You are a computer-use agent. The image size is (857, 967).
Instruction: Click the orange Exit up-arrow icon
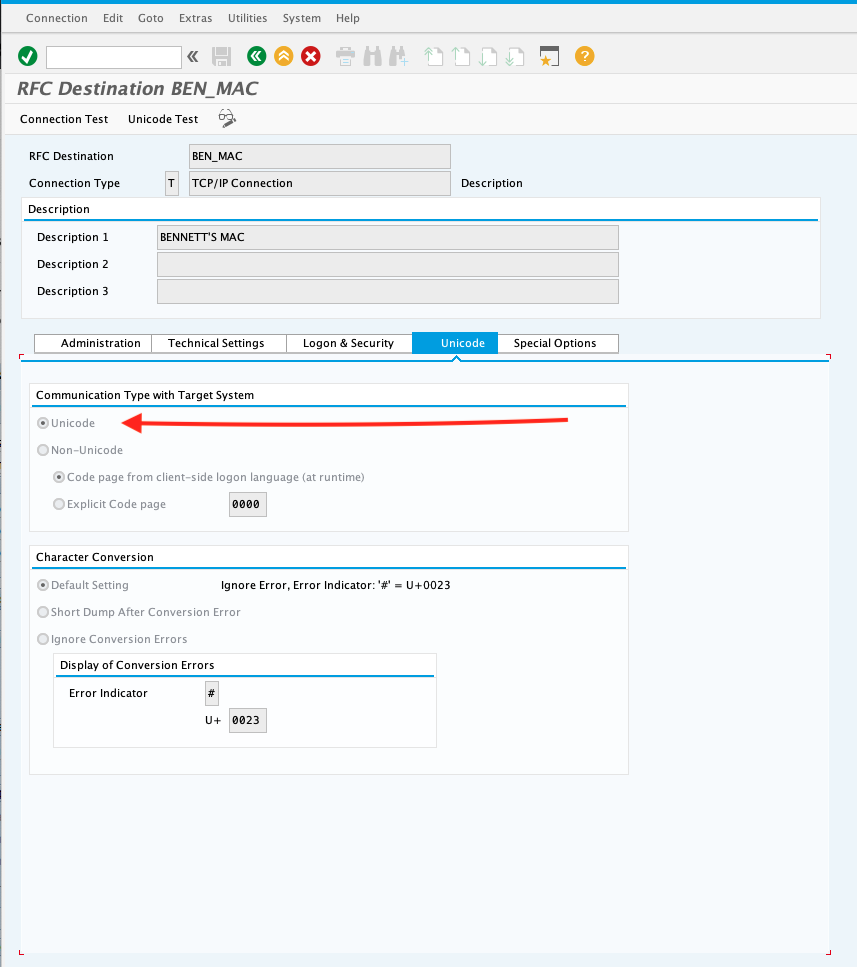click(283, 56)
